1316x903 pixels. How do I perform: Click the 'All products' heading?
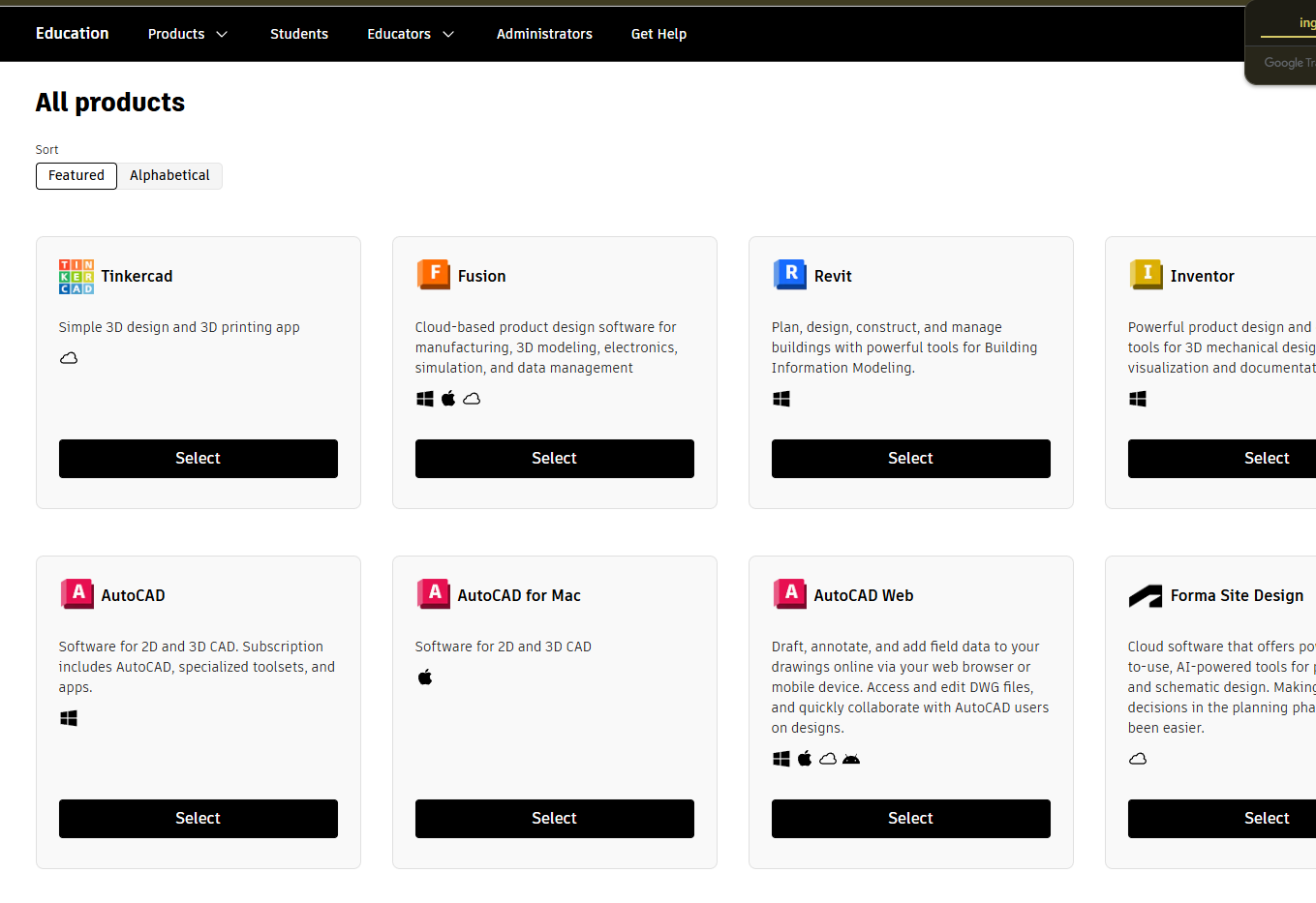point(110,103)
